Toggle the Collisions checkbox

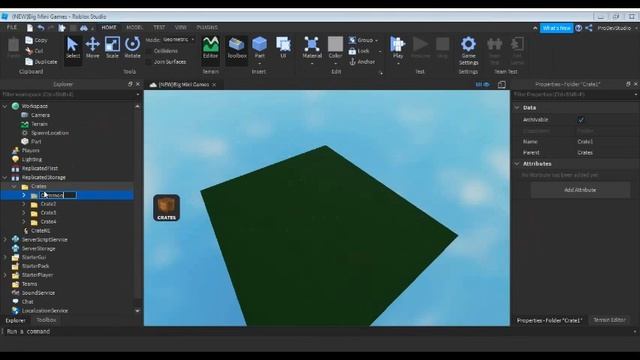coord(149,51)
